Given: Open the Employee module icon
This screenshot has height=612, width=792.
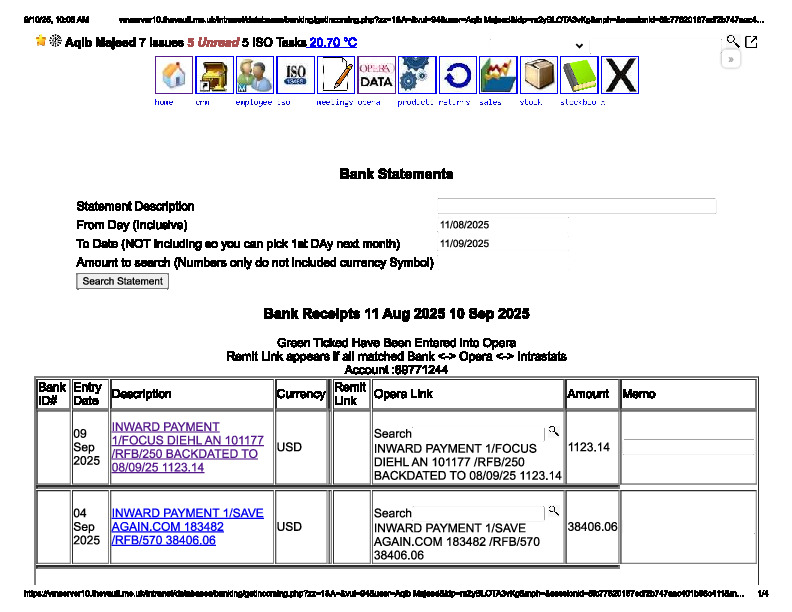Looking at the screenshot, I should click(x=255, y=75).
